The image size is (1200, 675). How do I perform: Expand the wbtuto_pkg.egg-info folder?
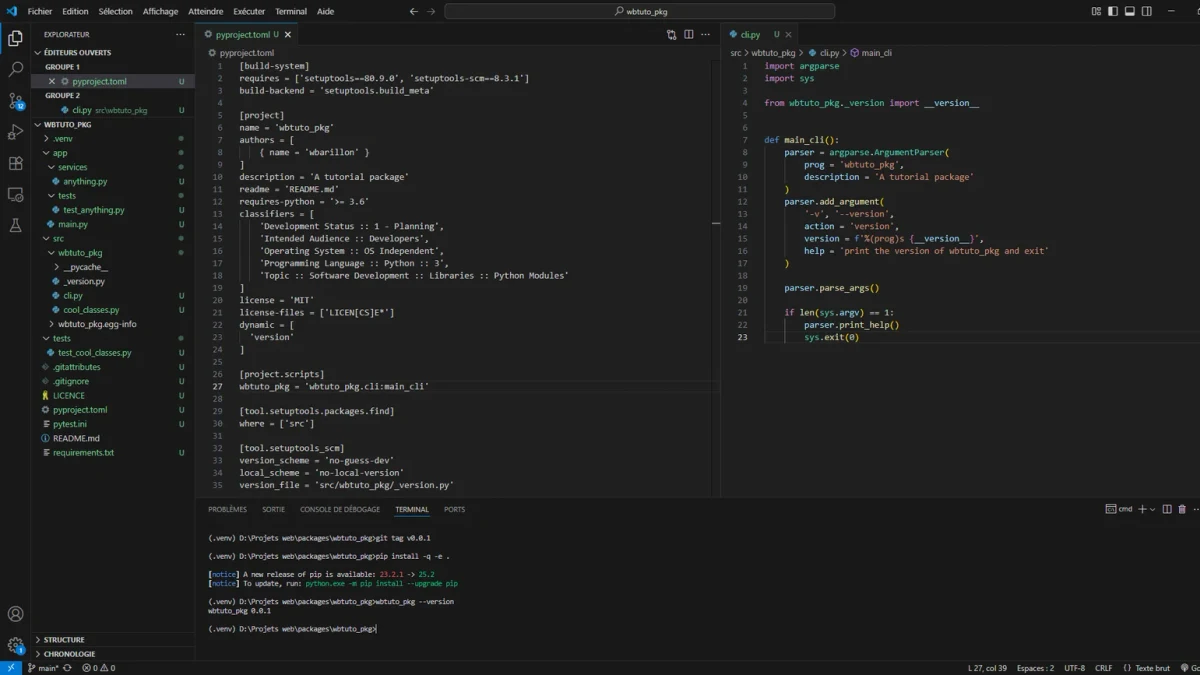(x=114, y=324)
